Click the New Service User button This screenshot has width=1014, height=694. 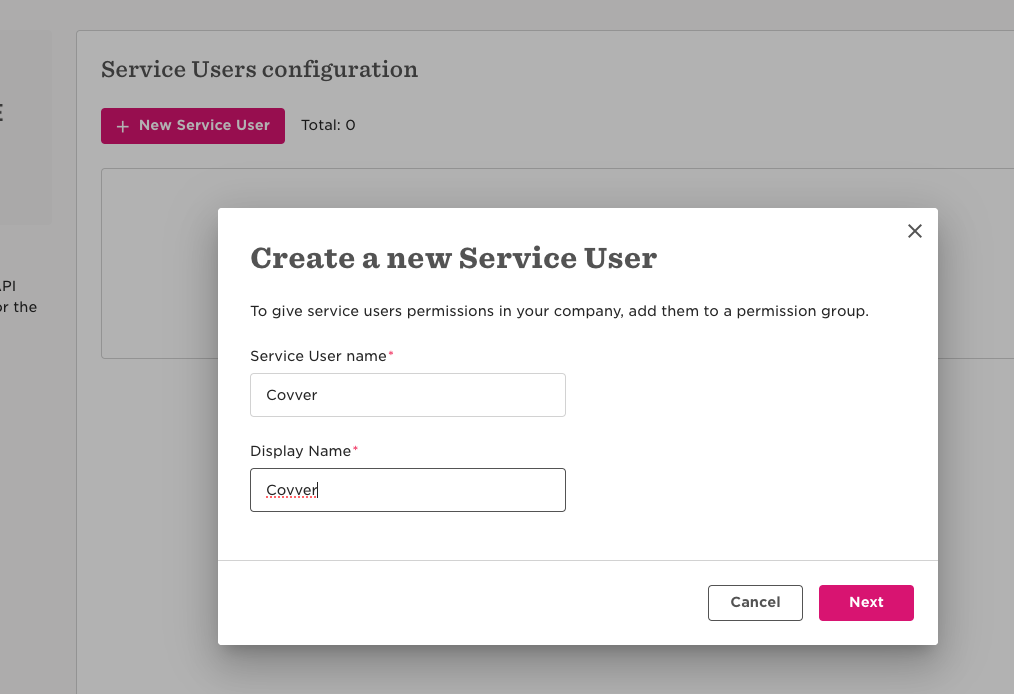click(193, 125)
